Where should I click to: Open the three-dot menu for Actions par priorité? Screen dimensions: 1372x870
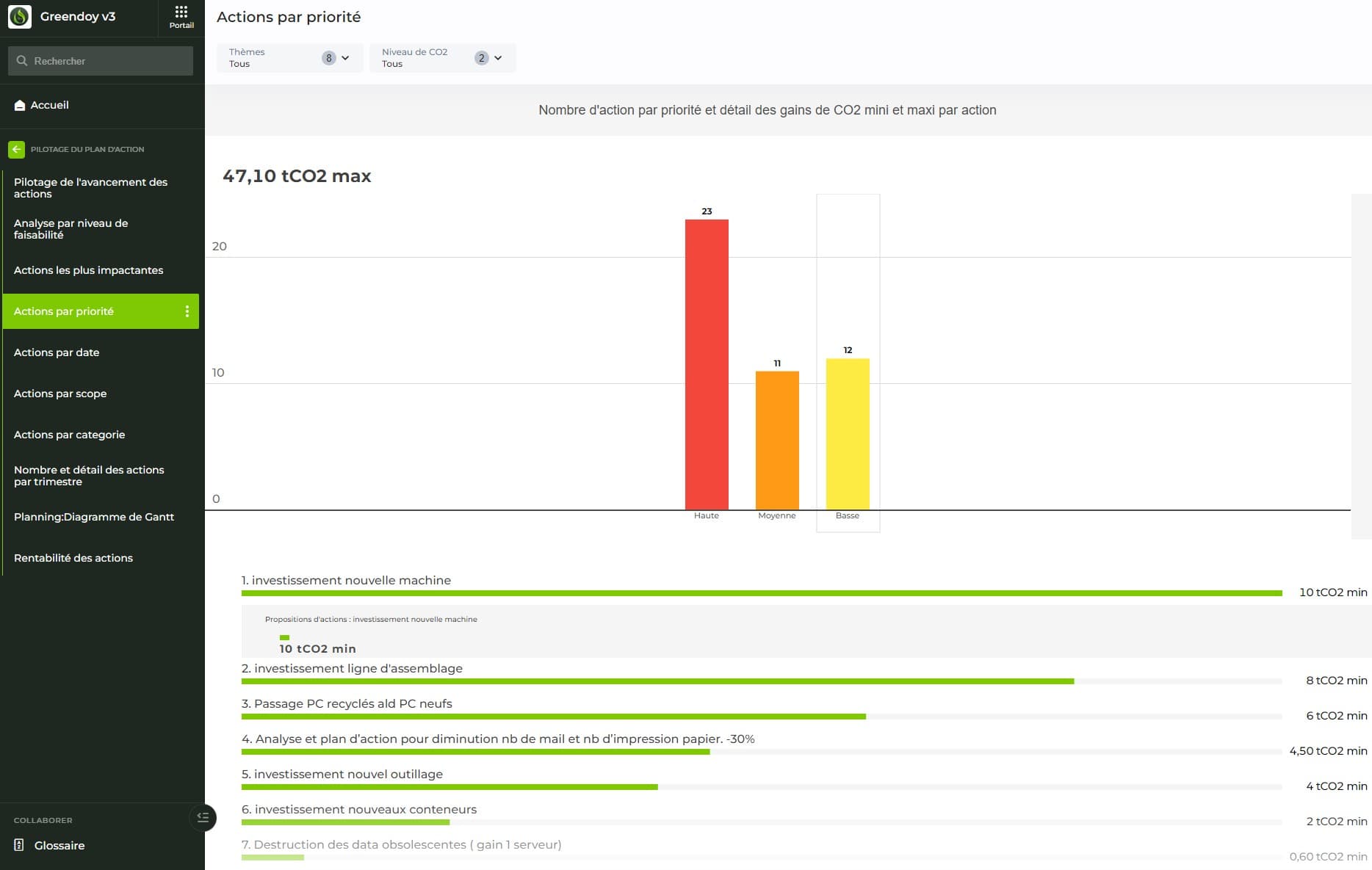[187, 311]
